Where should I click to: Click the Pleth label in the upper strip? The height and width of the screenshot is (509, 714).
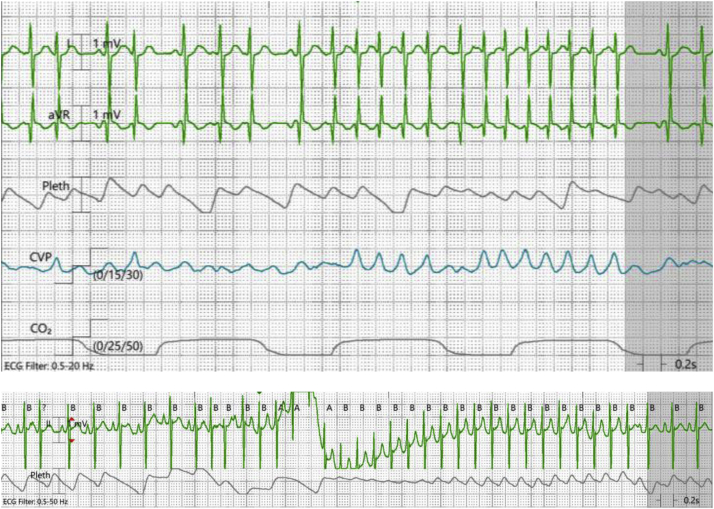tap(56, 186)
